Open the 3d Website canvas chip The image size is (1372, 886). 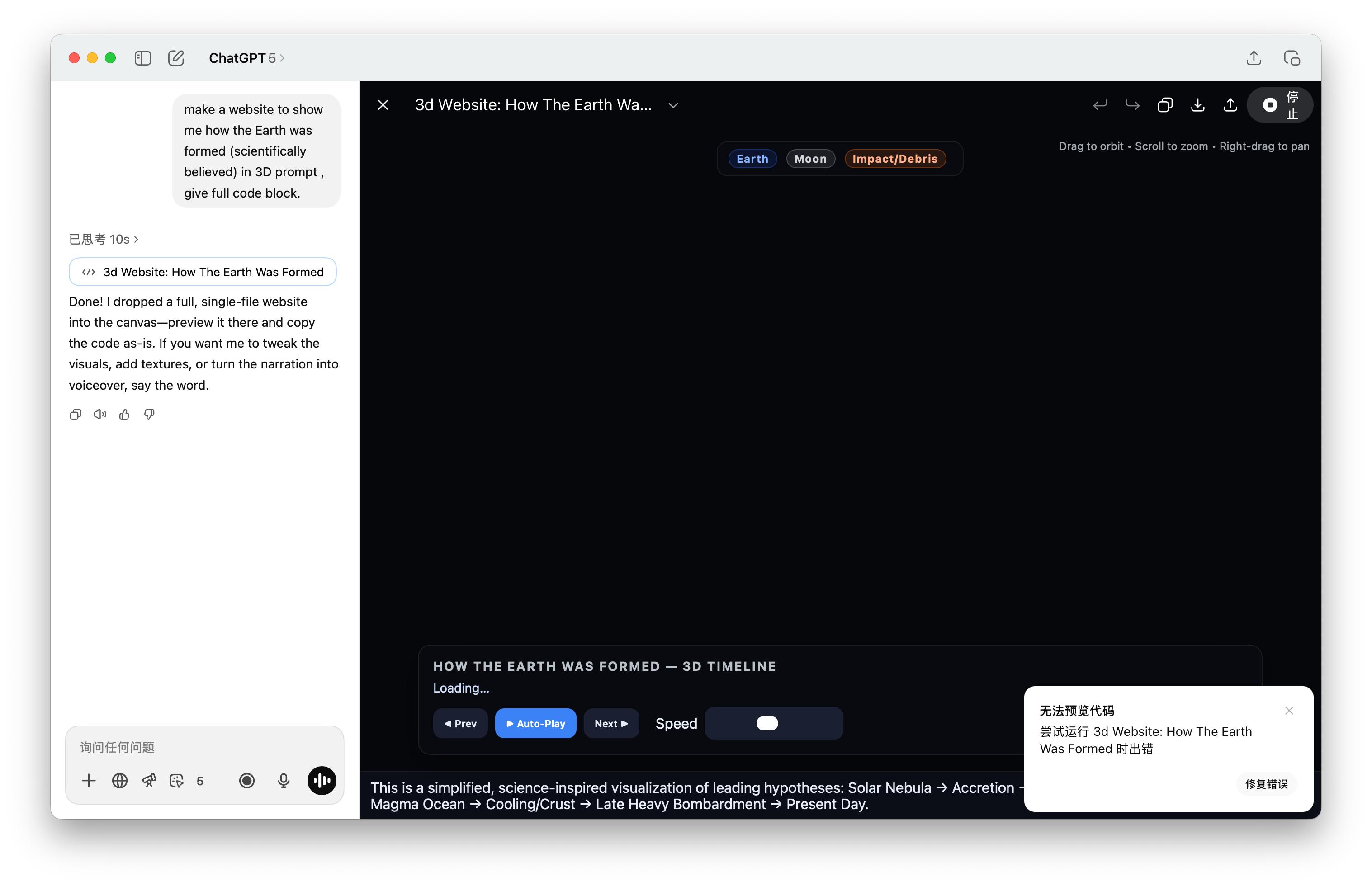(x=203, y=272)
